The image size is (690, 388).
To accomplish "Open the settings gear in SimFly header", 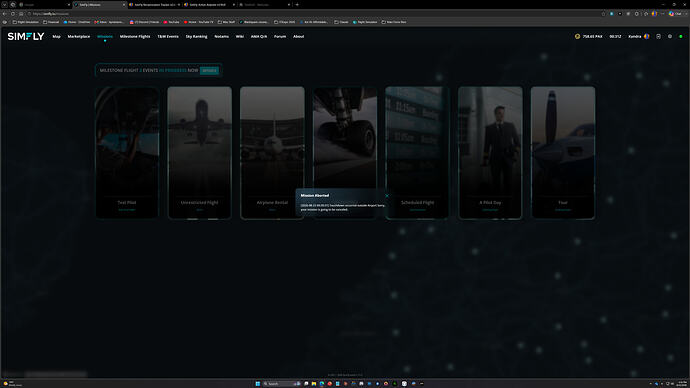I will click(x=670, y=37).
